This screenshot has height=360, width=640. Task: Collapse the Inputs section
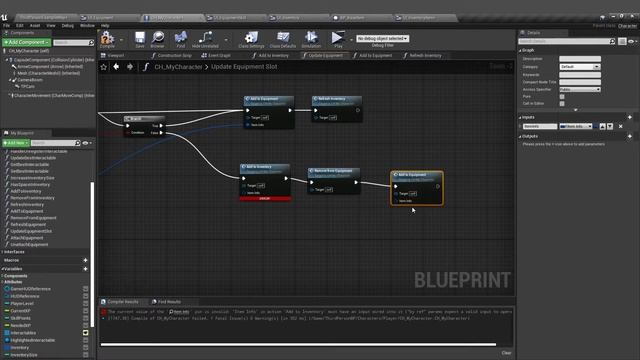click(x=520, y=118)
